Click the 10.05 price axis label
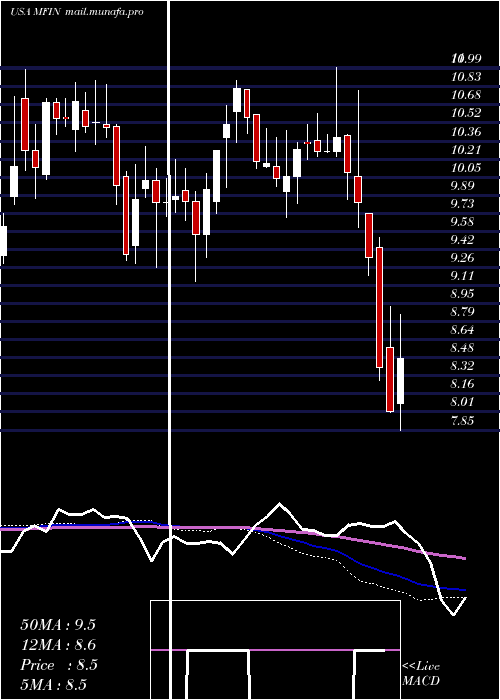500x700 pixels. click(x=466, y=168)
